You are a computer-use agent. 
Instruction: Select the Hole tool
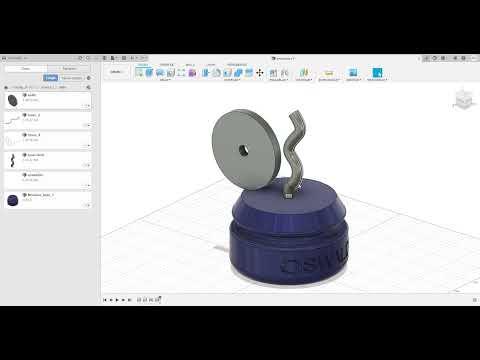[171, 72]
